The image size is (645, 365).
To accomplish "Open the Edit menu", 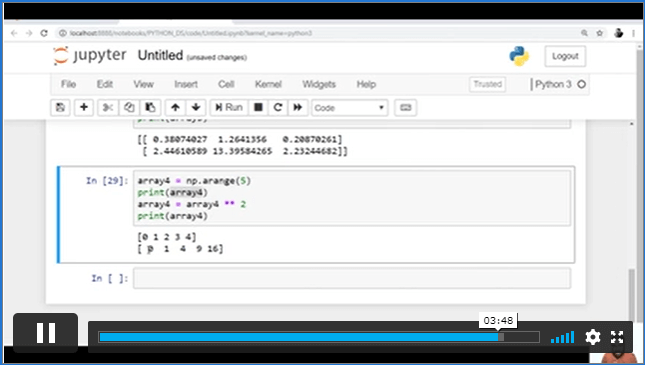I will (x=104, y=84).
